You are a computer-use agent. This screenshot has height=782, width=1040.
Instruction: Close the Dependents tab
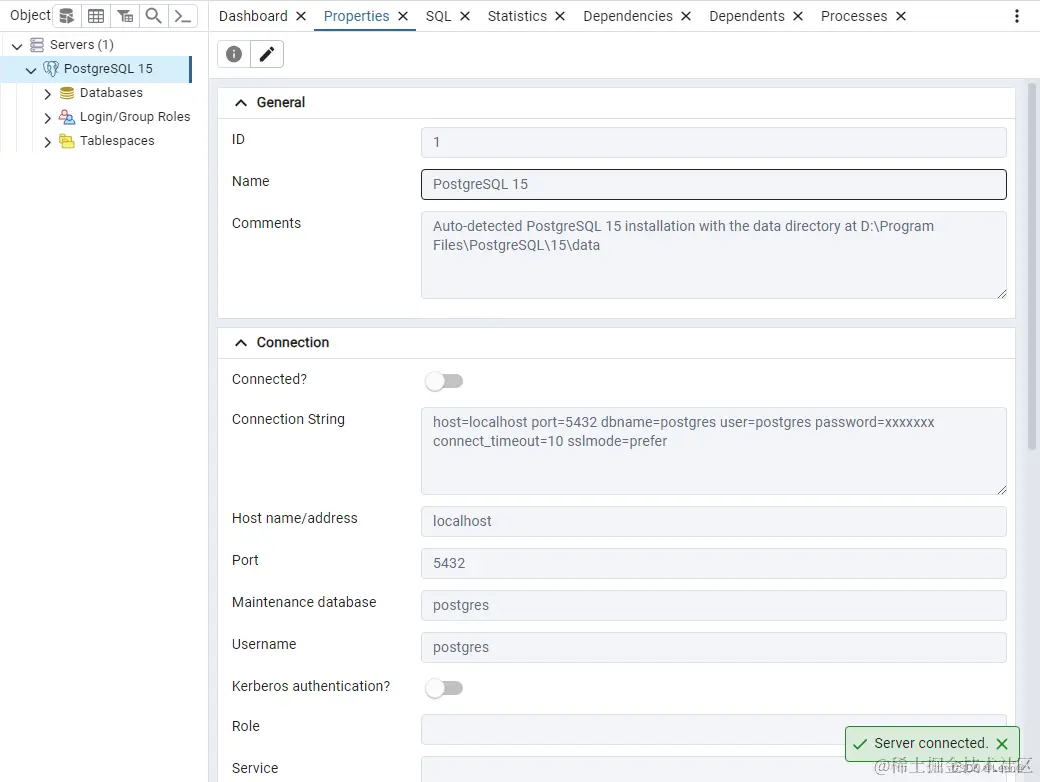(x=798, y=16)
